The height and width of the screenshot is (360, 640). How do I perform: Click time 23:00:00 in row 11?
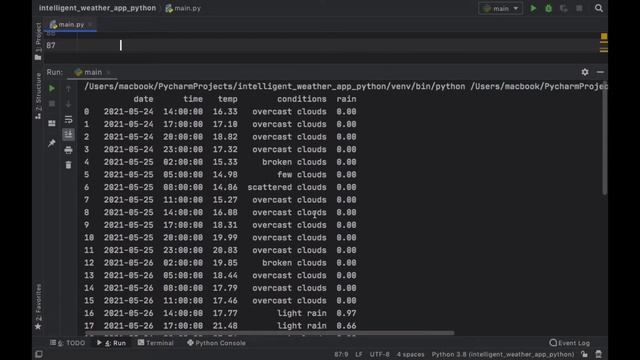point(183,250)
